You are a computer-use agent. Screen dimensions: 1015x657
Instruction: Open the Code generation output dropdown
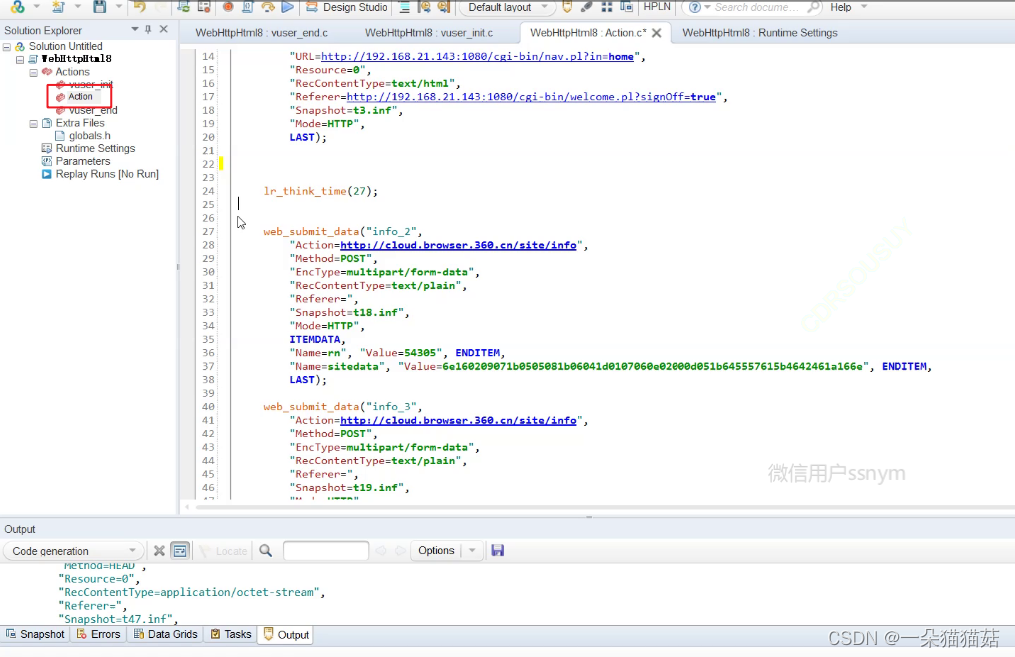click(73, 551)
